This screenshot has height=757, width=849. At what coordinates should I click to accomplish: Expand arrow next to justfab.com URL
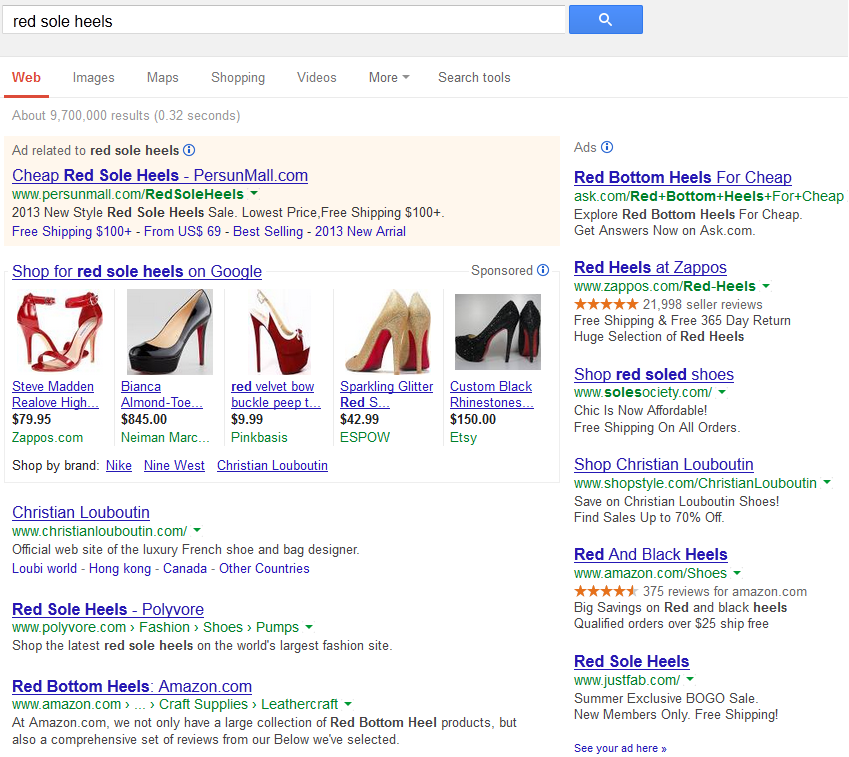[690, 678]
